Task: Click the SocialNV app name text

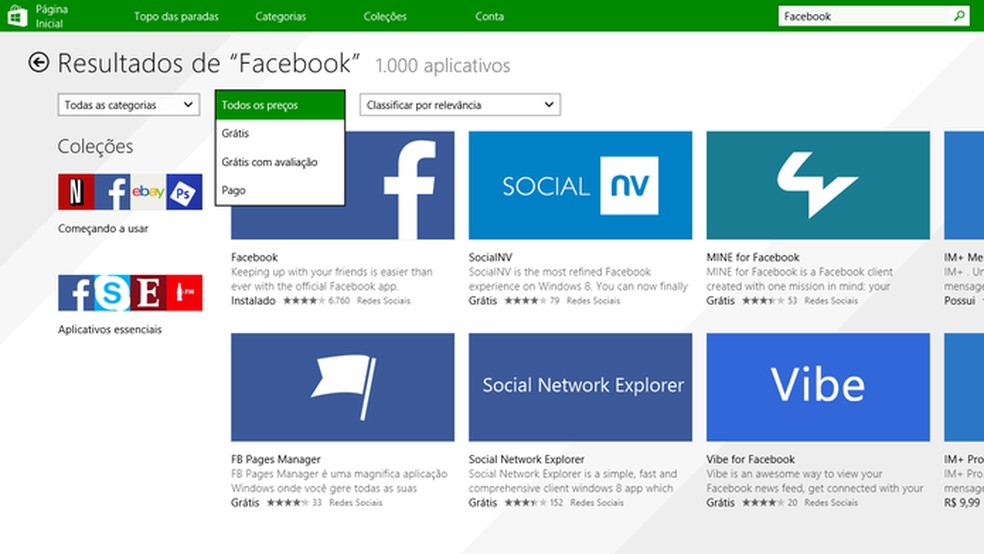Action: pyautogui.click(x=490, y=257)
